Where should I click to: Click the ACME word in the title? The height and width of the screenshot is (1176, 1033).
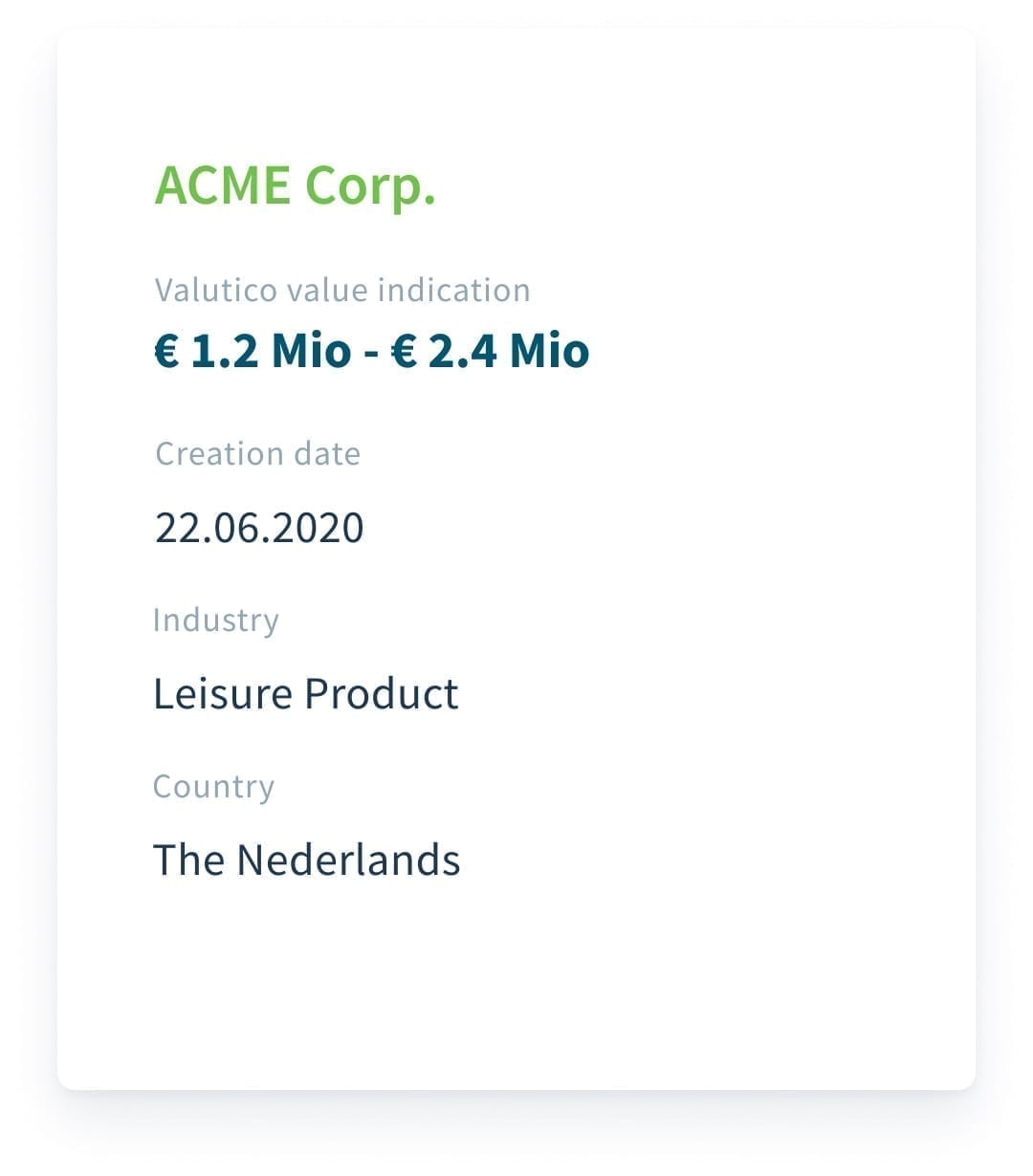tap(222, 185)
